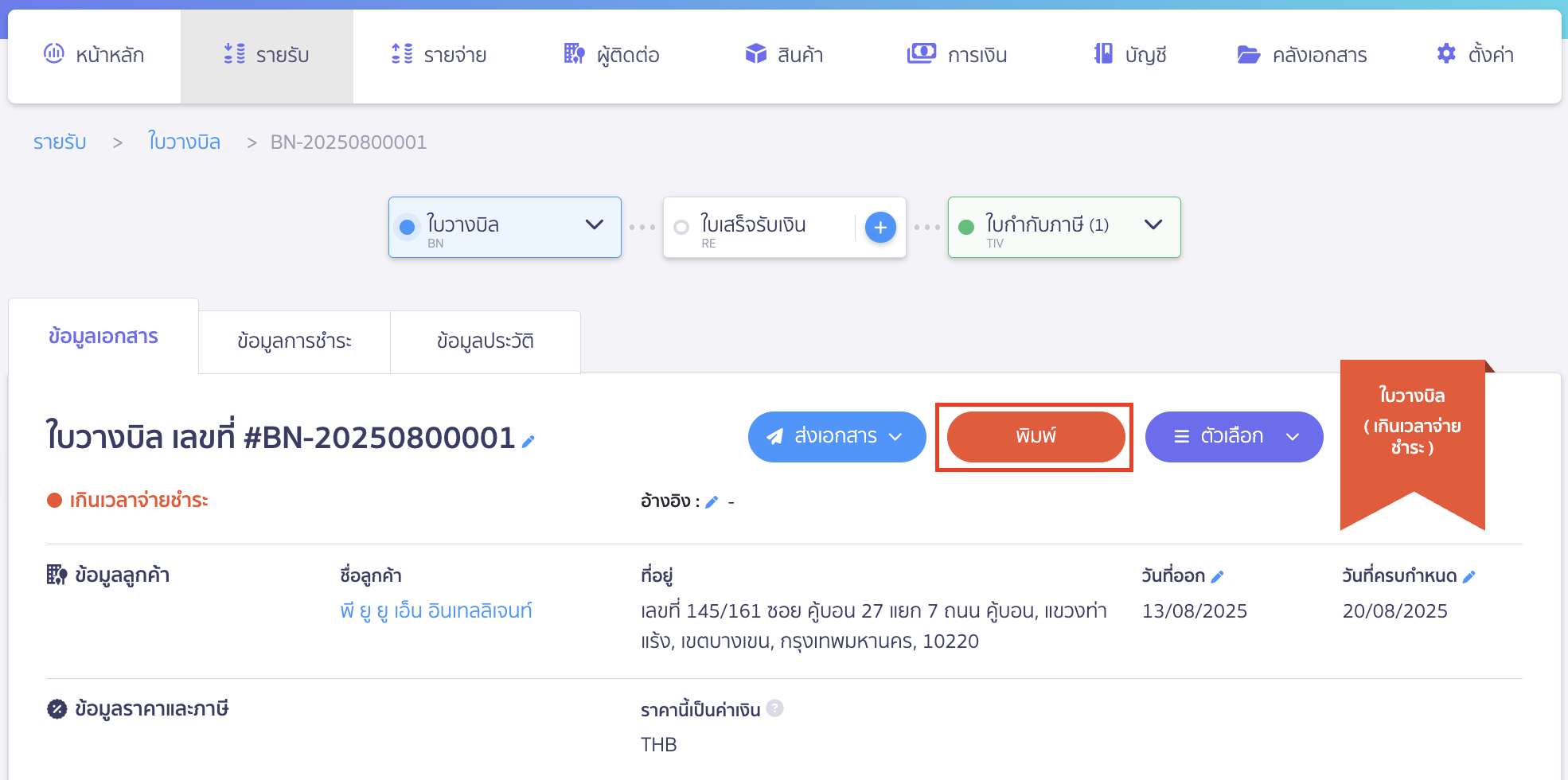Switch to the ข้อมูลการชำระ tab
Screen dimensions: 1568x780
click(x=294, y=341)
